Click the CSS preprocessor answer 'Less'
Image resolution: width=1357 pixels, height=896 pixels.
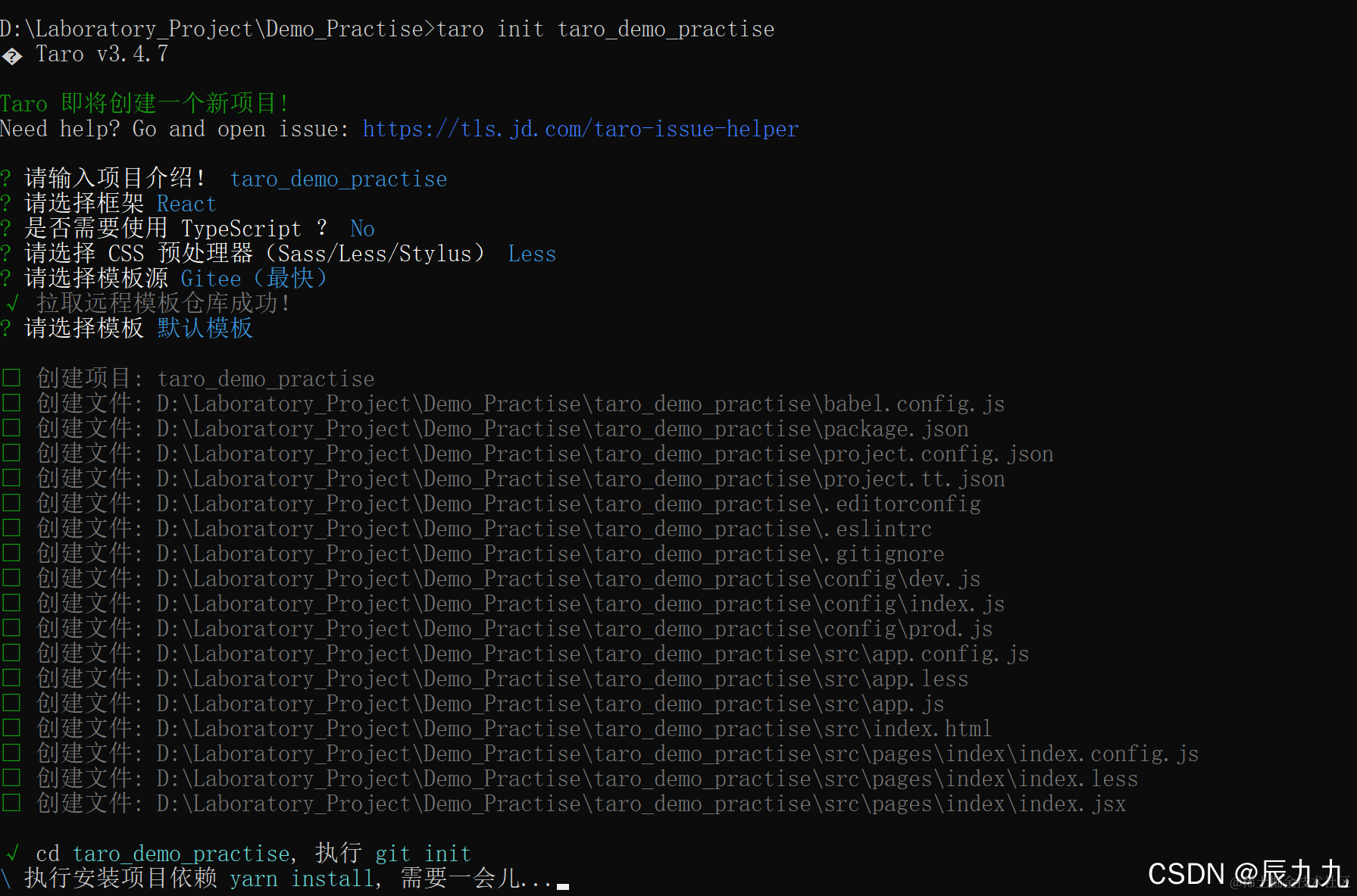(x=532, y=254)
